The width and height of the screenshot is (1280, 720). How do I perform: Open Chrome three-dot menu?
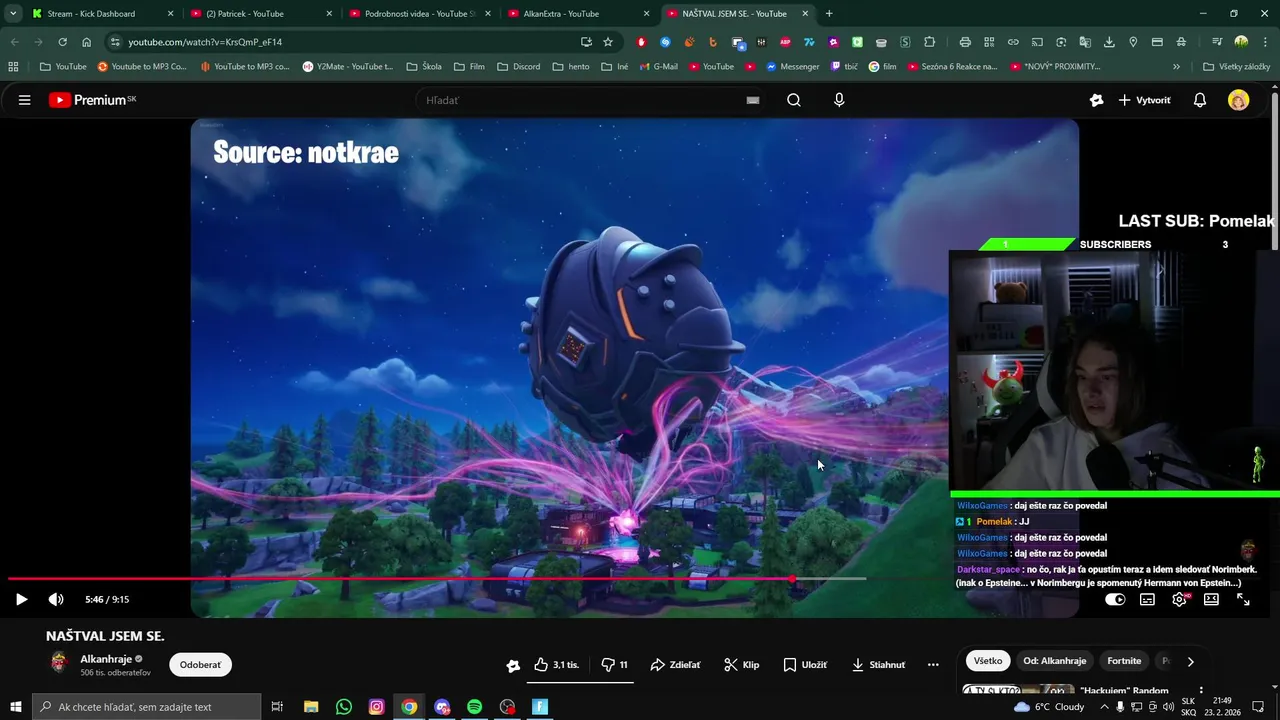pyautogui.click(x=1265, y=42)
